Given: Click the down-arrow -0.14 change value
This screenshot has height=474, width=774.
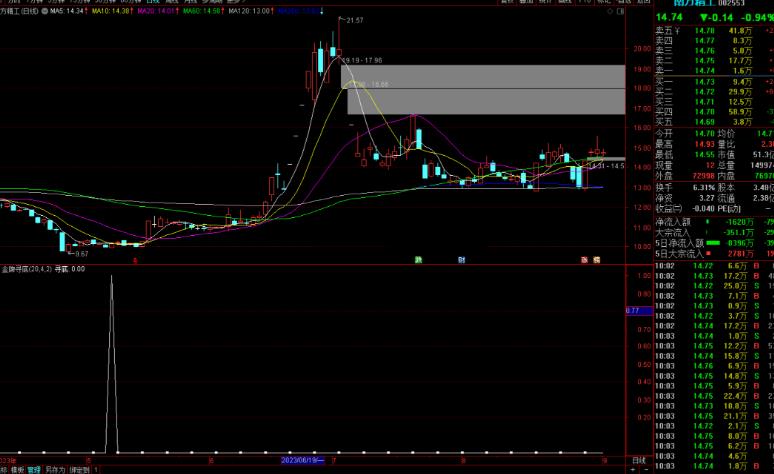Looking at the screenshot, I should pyautogui.click(x=717, y=17).
